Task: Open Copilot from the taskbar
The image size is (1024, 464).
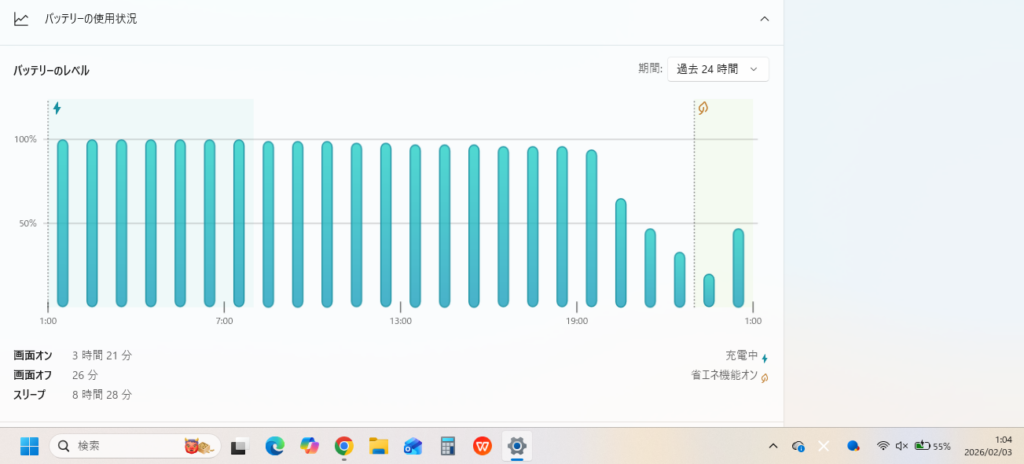Action: [x=309, y=446]
